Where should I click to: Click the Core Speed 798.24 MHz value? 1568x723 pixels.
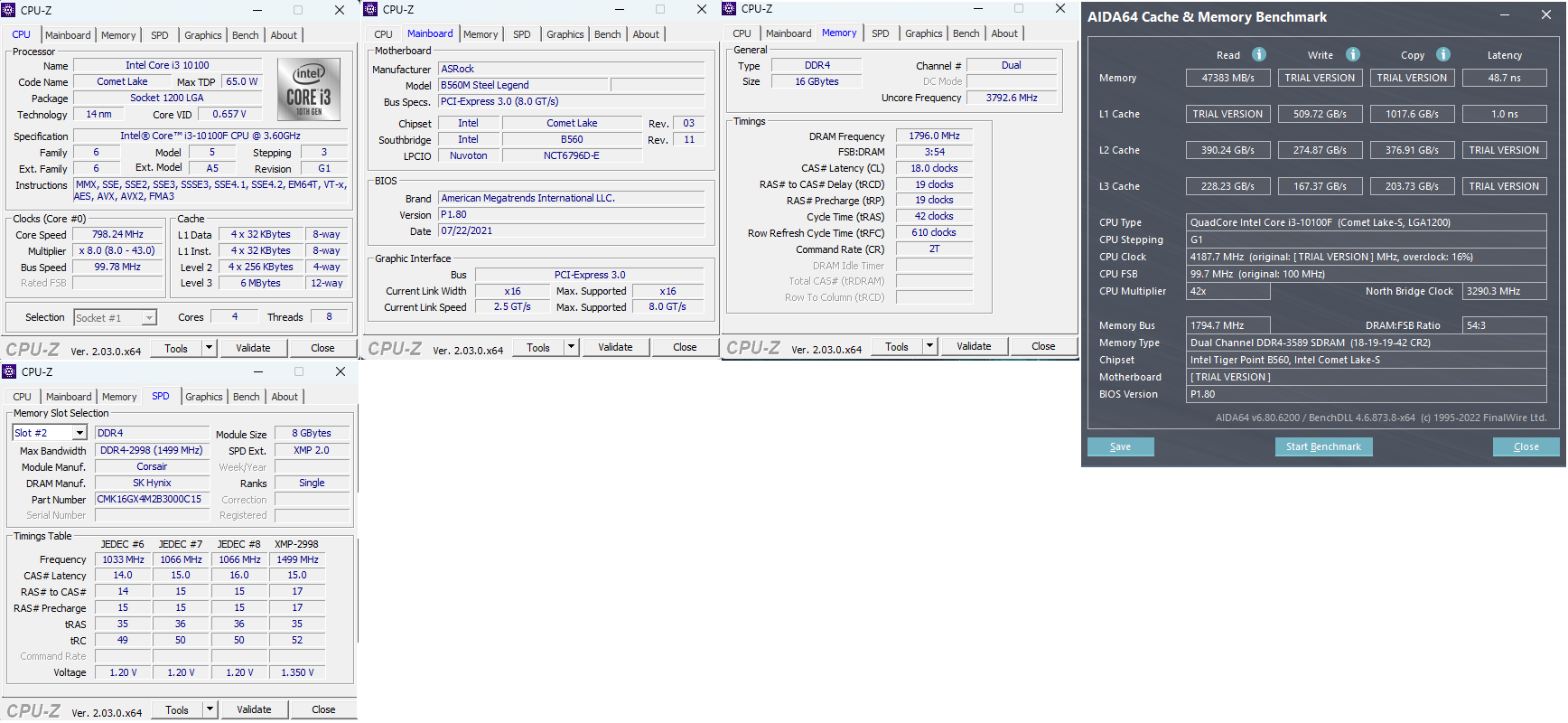pyautogui.click(x=117, y=234)
